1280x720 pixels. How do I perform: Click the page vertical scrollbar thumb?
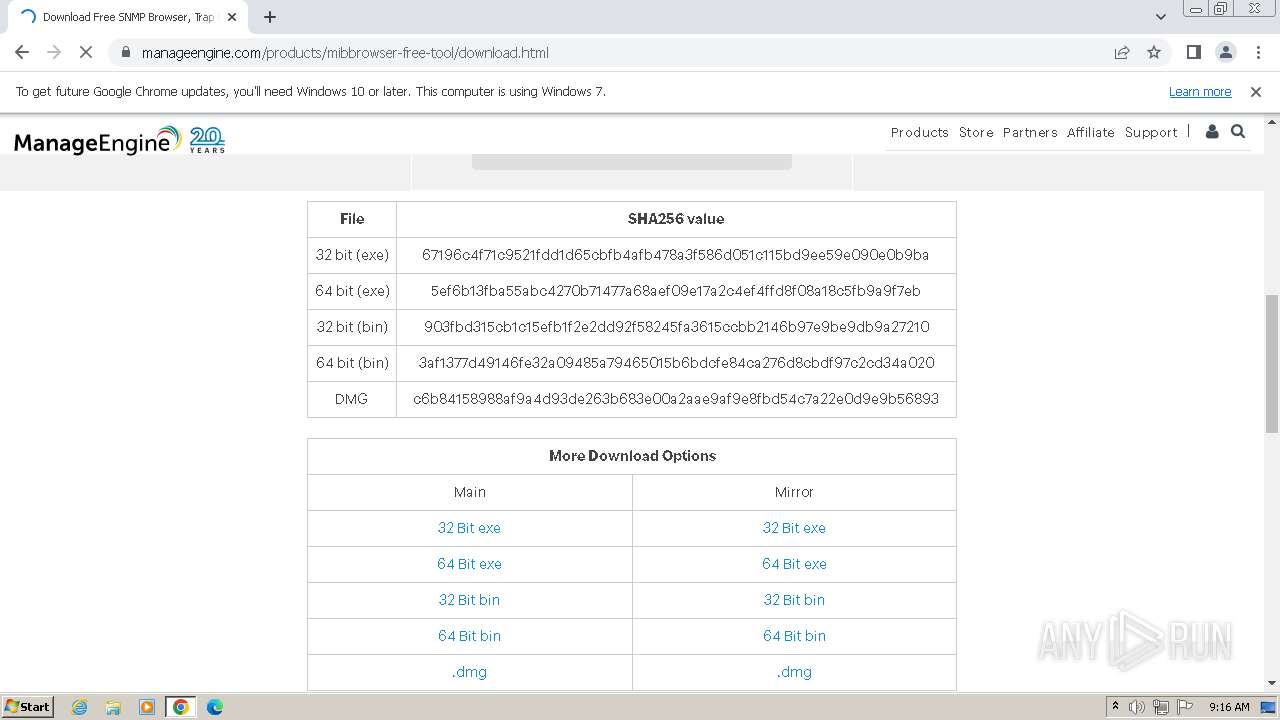coord(1271,364)
